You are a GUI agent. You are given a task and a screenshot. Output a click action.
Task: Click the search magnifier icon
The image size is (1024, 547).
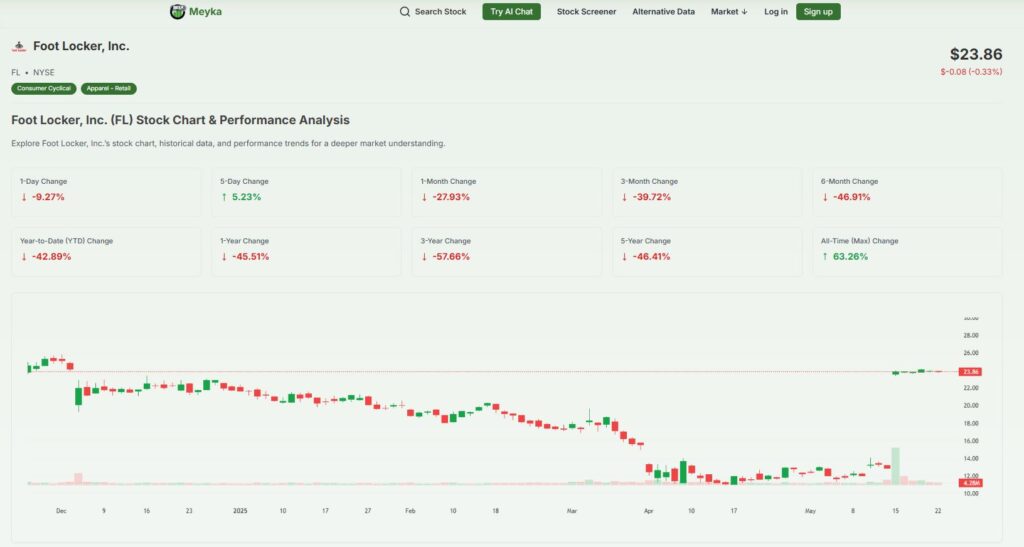[405, 12]
